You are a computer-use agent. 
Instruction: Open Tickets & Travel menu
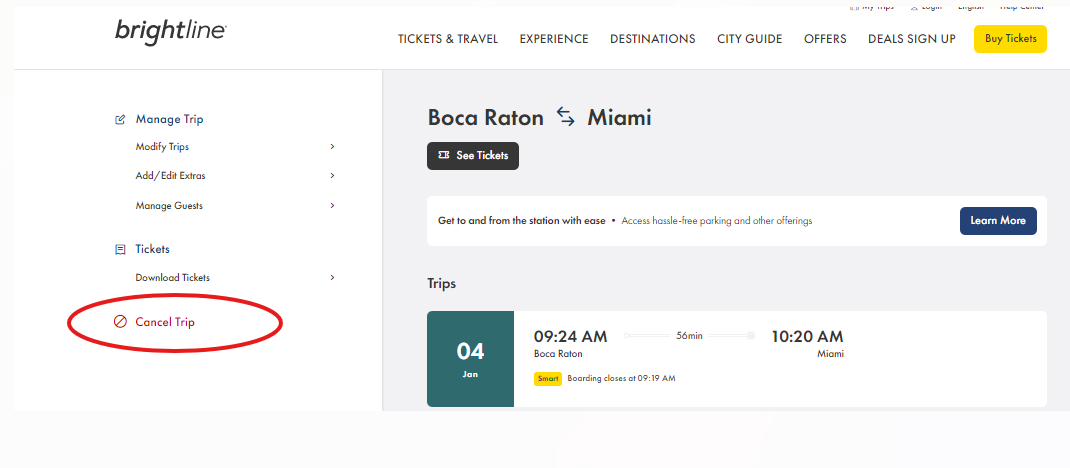tap(448, 39)
